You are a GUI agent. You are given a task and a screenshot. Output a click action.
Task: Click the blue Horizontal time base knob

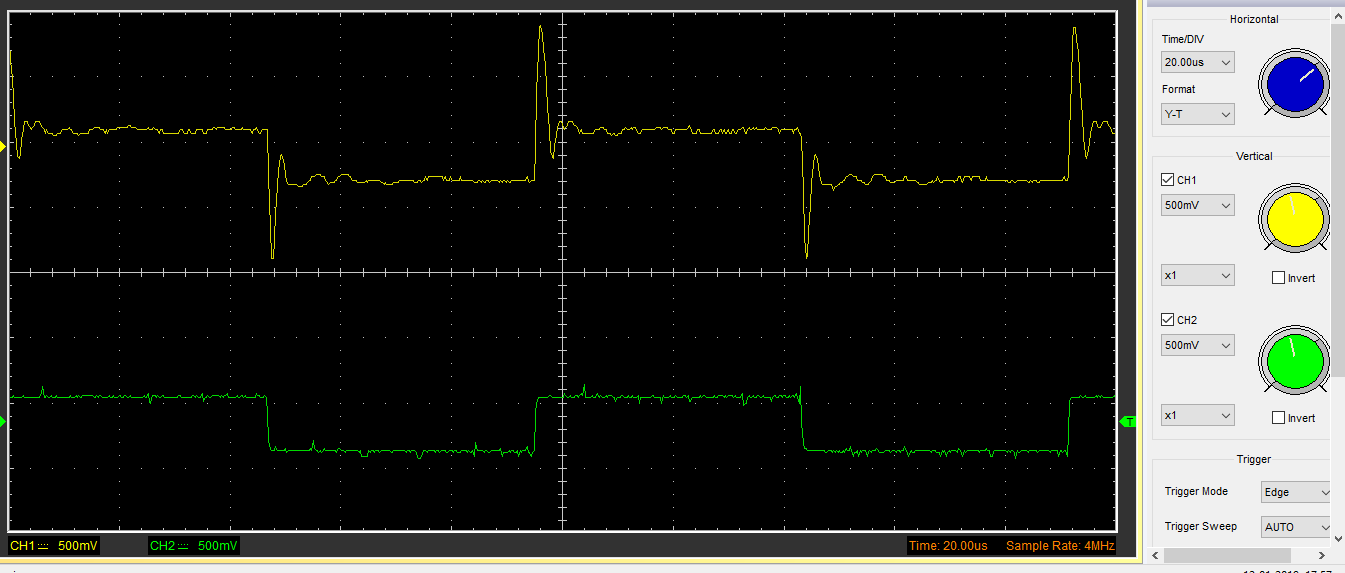[x=1295, y=84]
